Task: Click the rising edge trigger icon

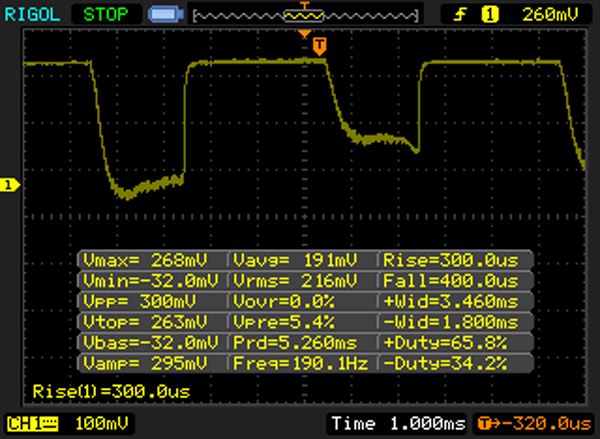Action: [x=460, y=15]
